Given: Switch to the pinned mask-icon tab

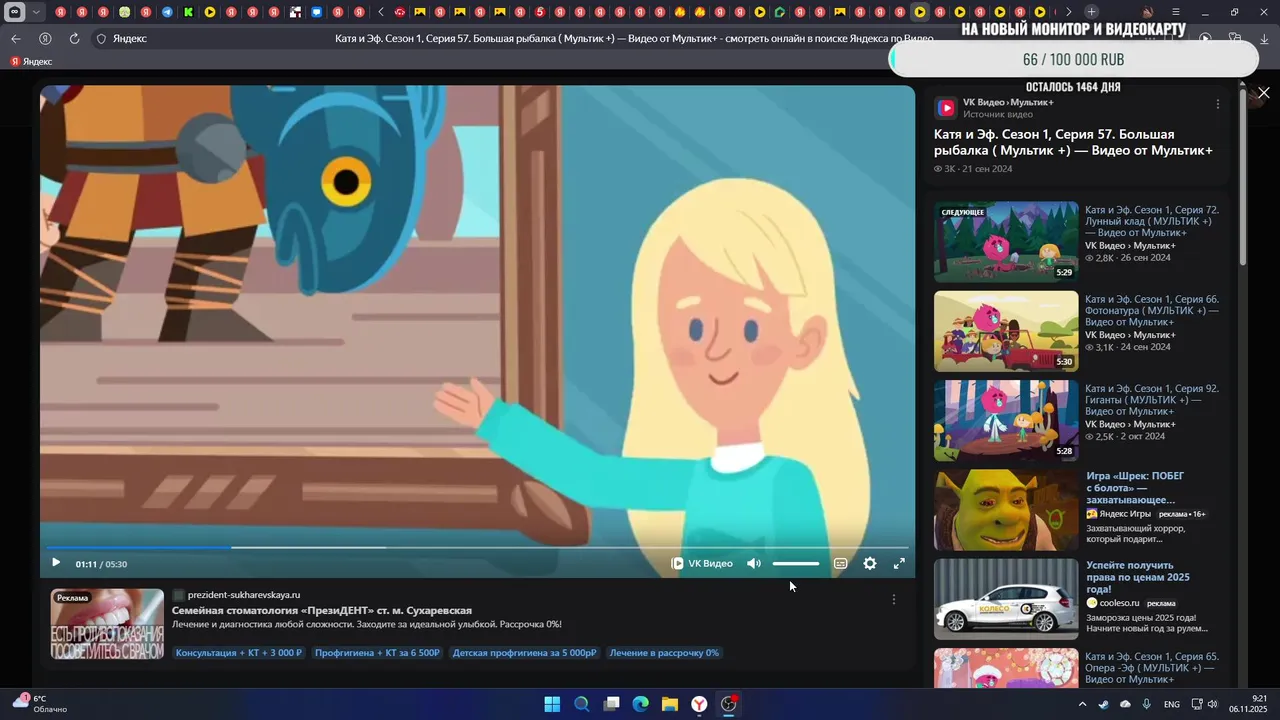Looking at the screenshot, I should coord(15,12).
